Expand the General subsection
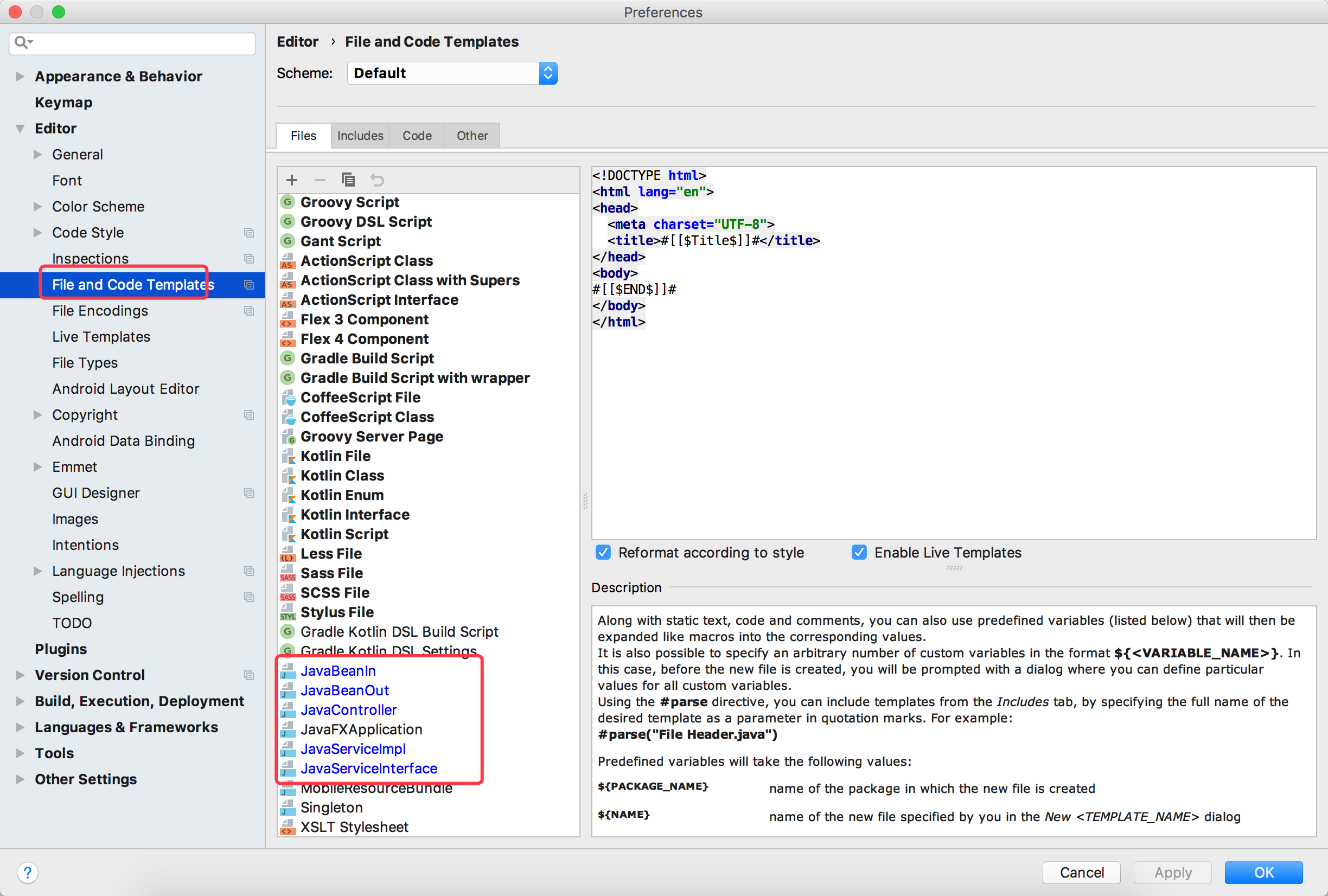1328x896 pixels. coord(38,155)
